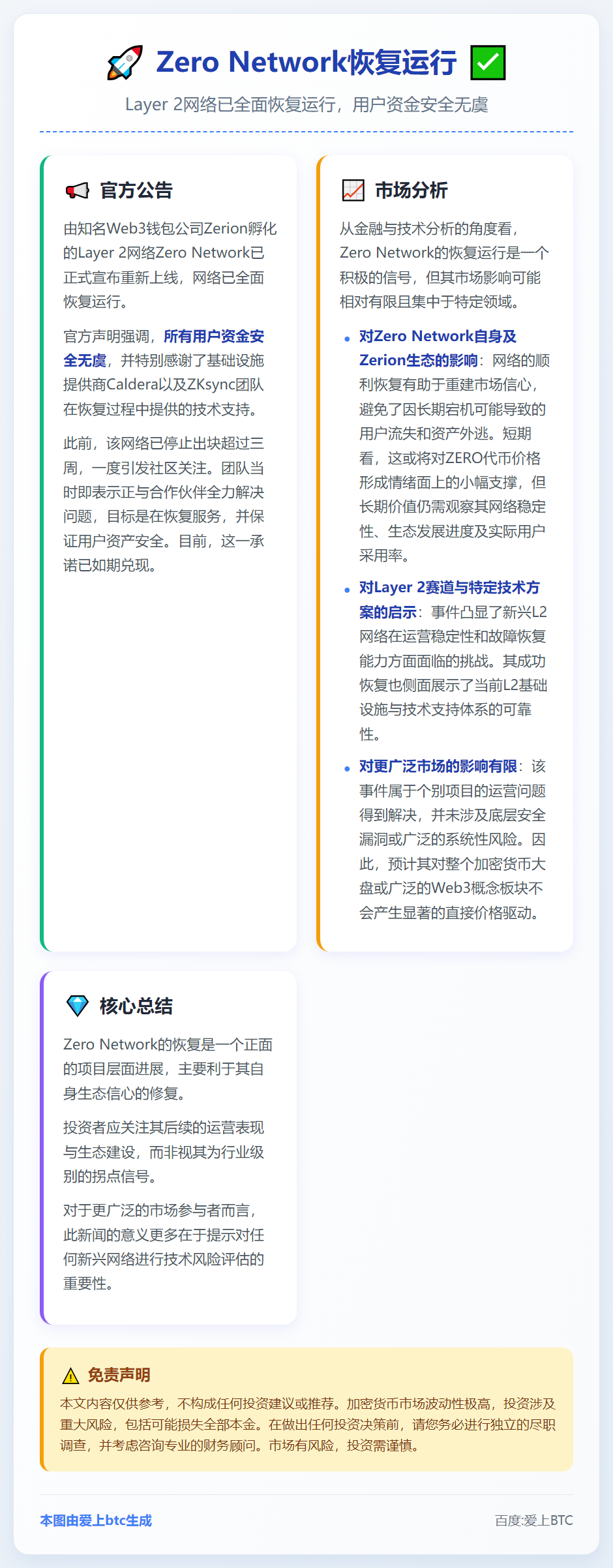
Task: Click paragraph starting 由知名Web3钱包公司Zerion孵化
Action: pos(170,265)
